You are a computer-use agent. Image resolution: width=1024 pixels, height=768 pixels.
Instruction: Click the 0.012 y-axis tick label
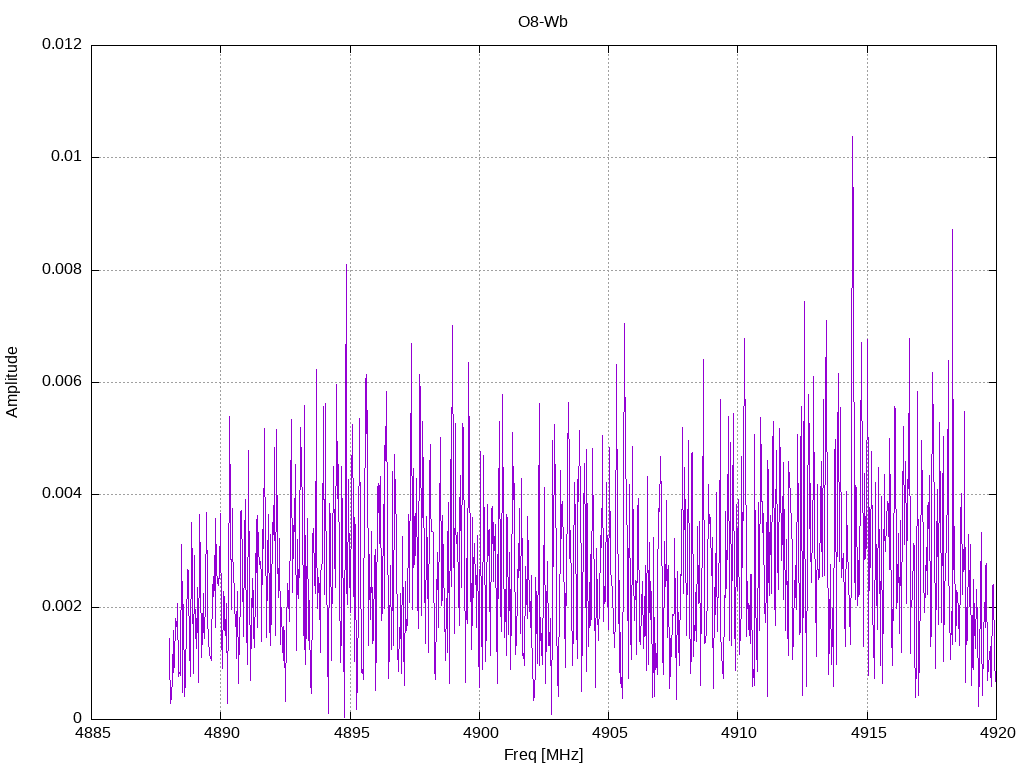(x=62, y=44)
